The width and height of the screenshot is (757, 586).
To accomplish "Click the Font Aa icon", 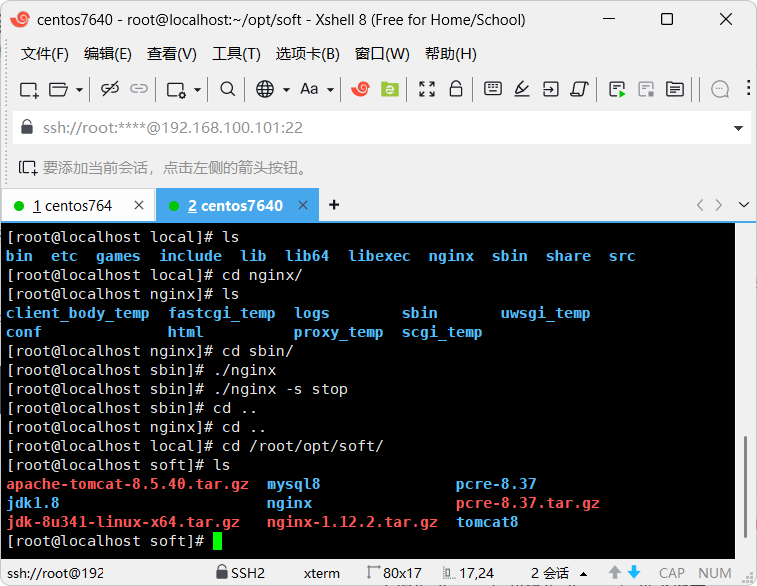I will click(309, 89).
